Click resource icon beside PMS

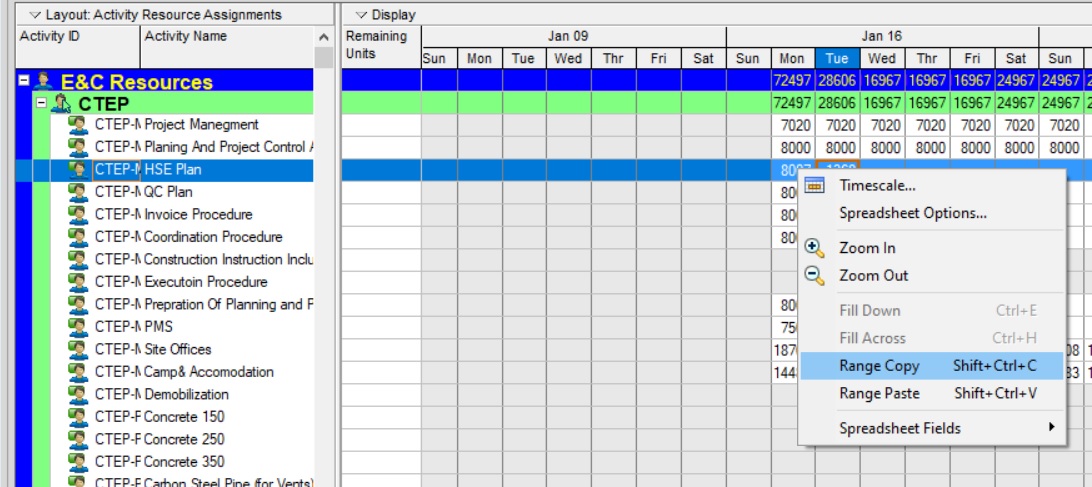[78, 327]
